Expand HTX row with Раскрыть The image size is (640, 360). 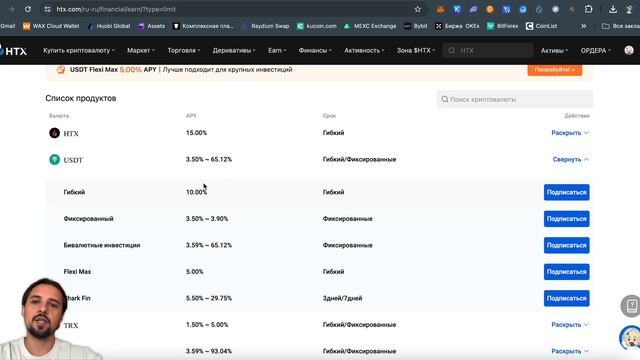pyautogui.click(x=570, y=133)
